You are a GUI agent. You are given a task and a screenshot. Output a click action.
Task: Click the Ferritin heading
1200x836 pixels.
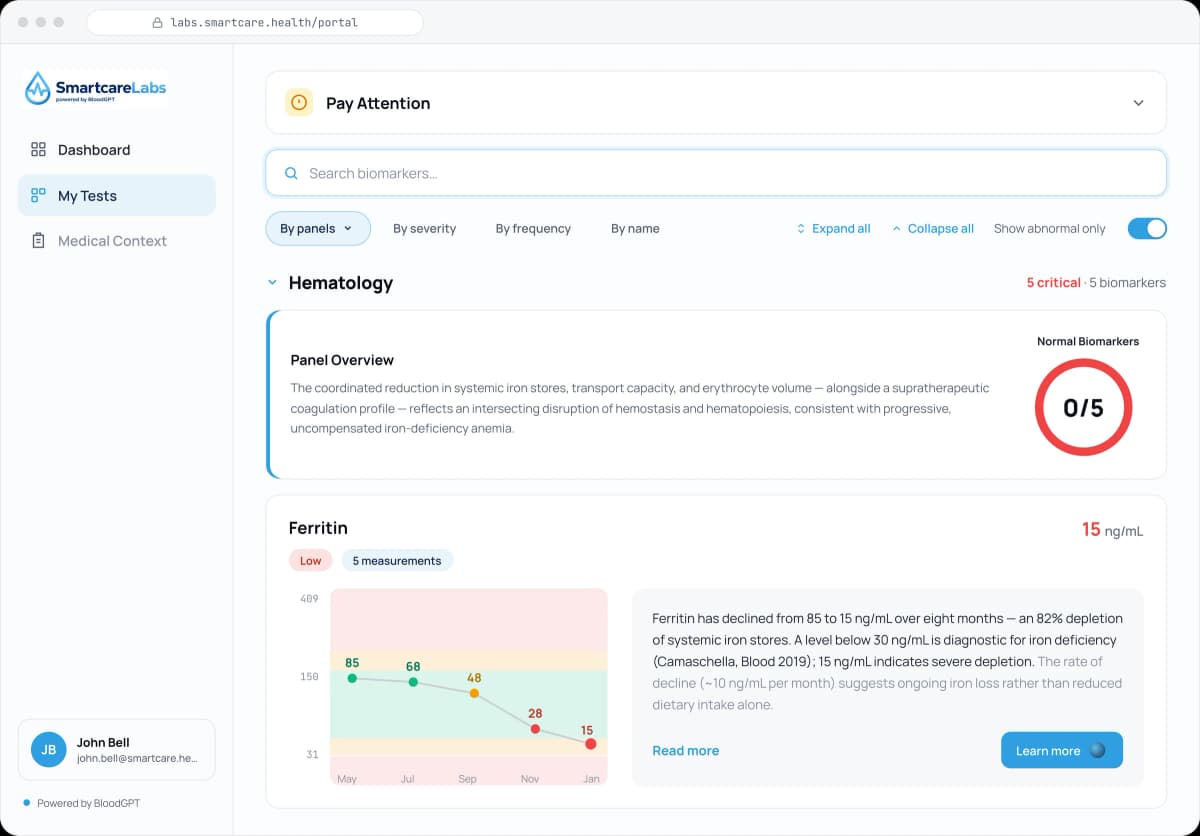click(x=318, y=528)
